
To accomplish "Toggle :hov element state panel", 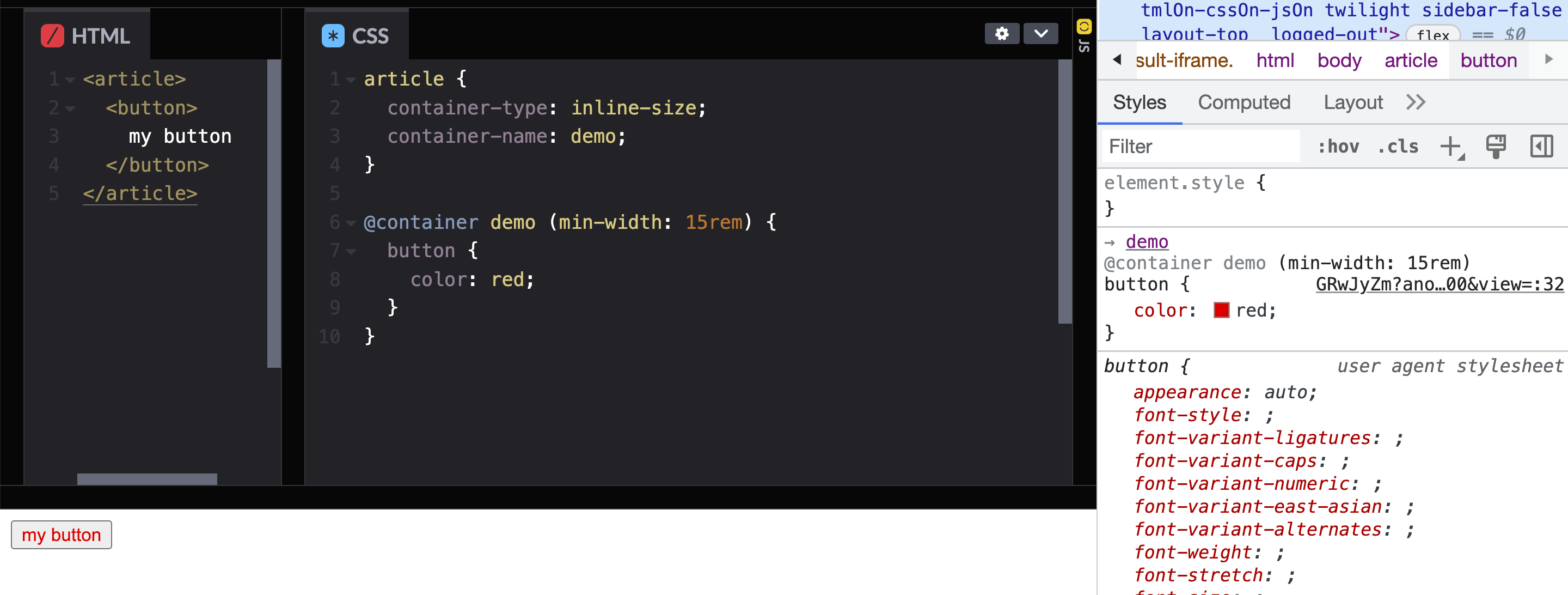I will click(1338, 147).
